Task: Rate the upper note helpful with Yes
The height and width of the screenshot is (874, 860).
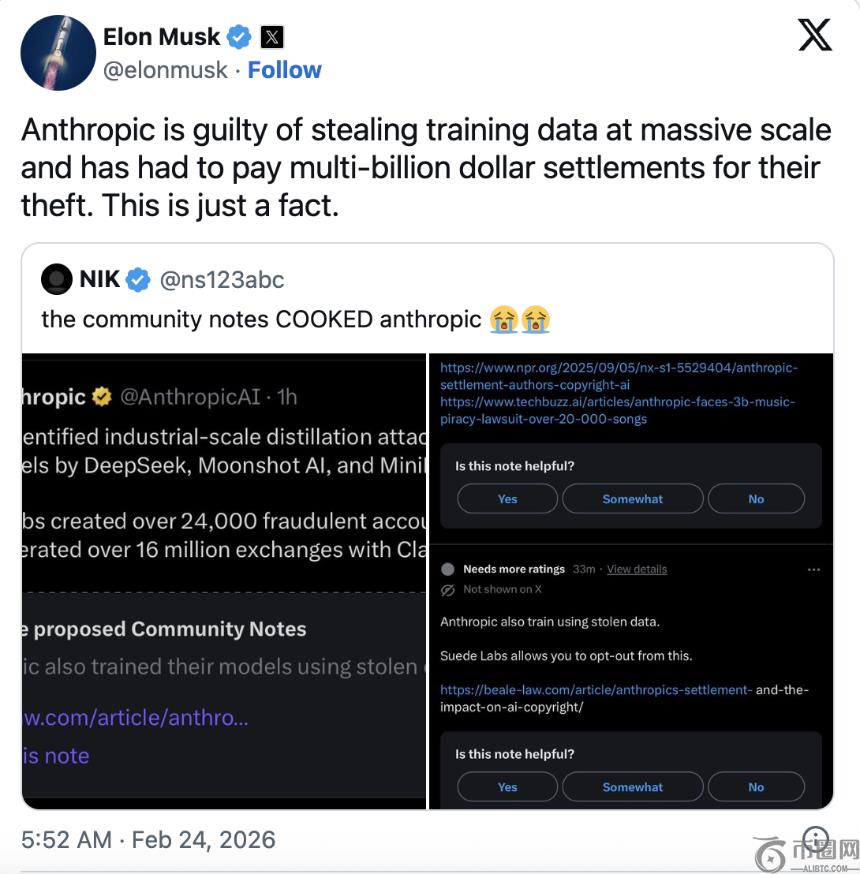Action: (x=508, y=499)
